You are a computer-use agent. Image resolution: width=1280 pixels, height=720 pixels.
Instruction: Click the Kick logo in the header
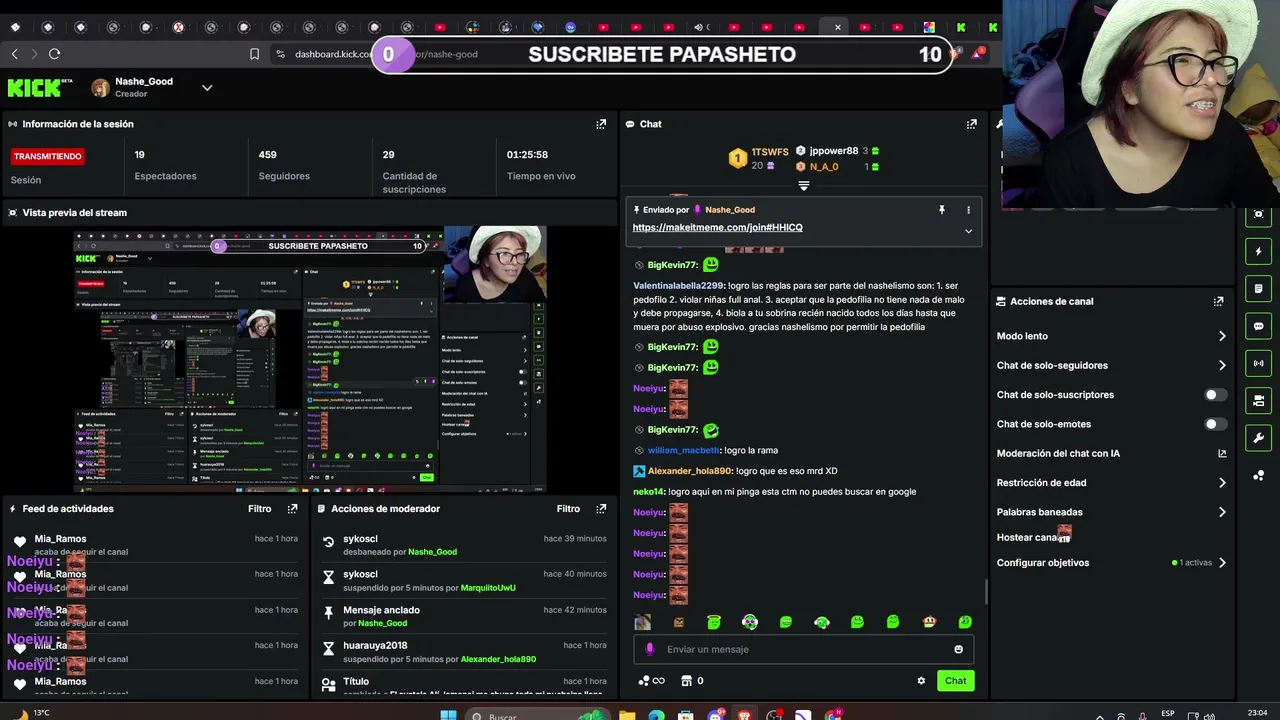pyautogui.click(x=40, y=88)
